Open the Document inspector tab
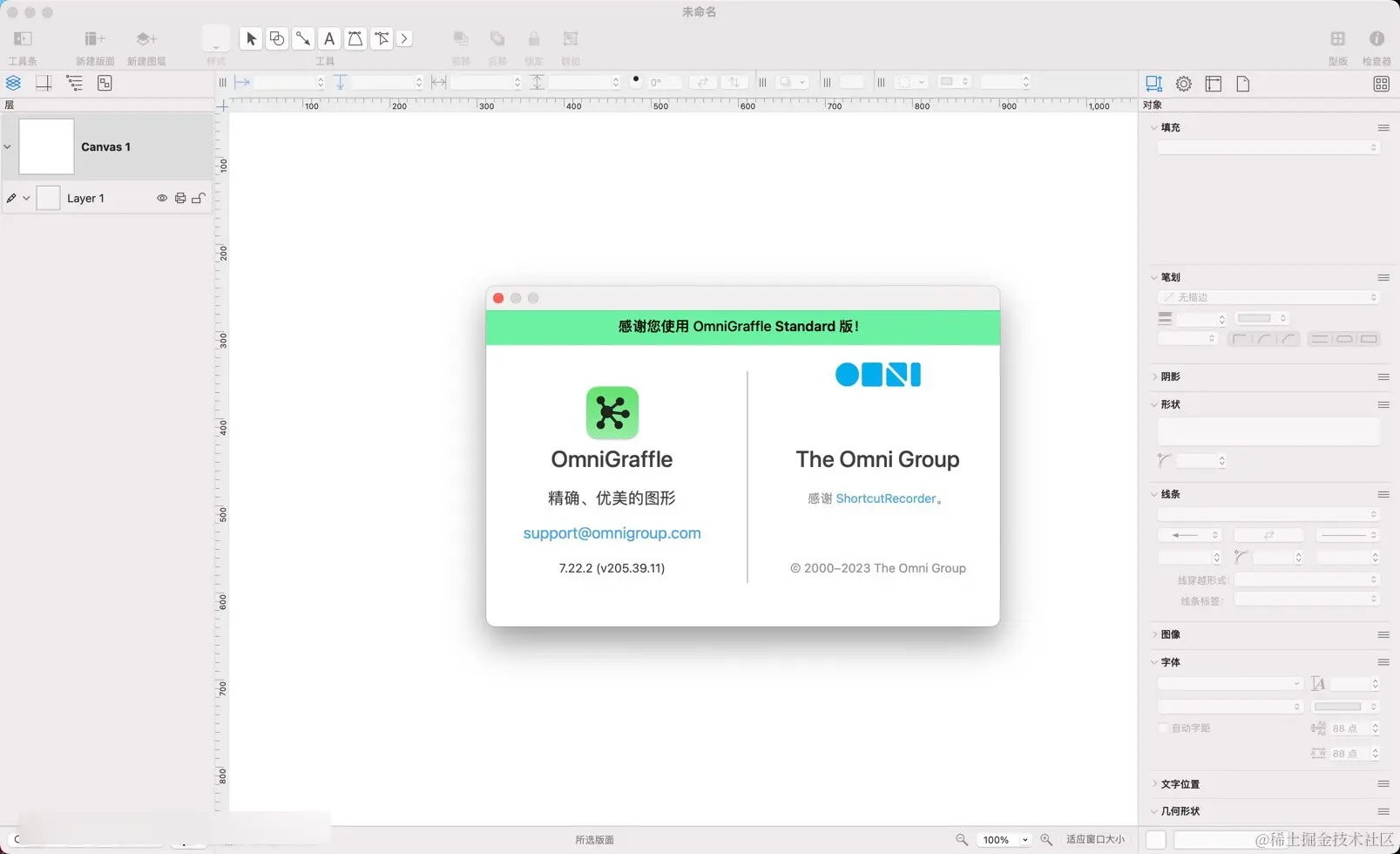The image size is (1400, 854). (x=1243, y=84)
